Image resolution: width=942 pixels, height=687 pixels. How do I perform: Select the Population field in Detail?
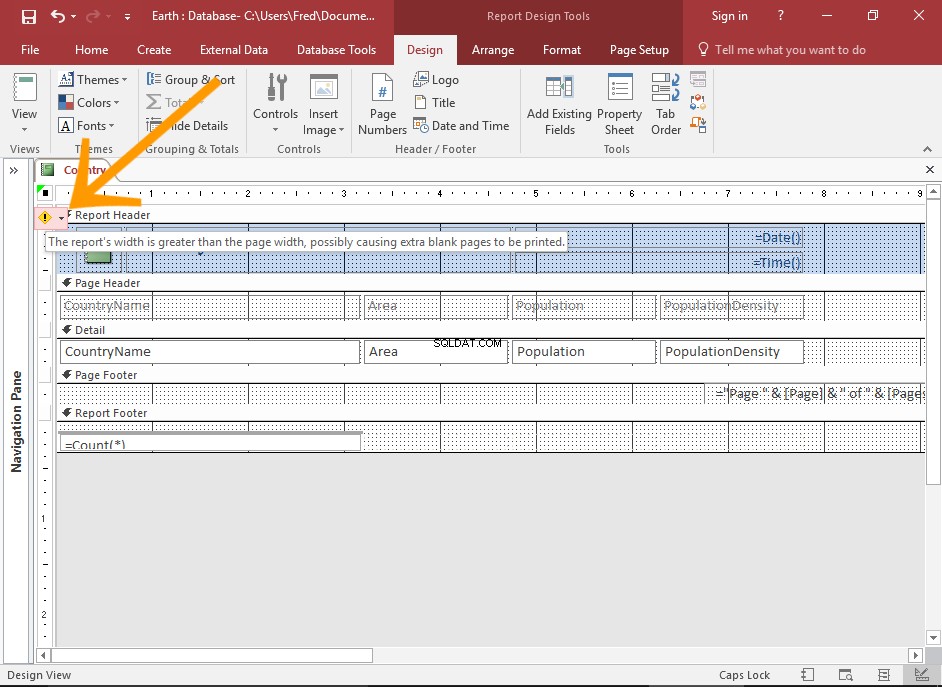click(x=584, y=352)
